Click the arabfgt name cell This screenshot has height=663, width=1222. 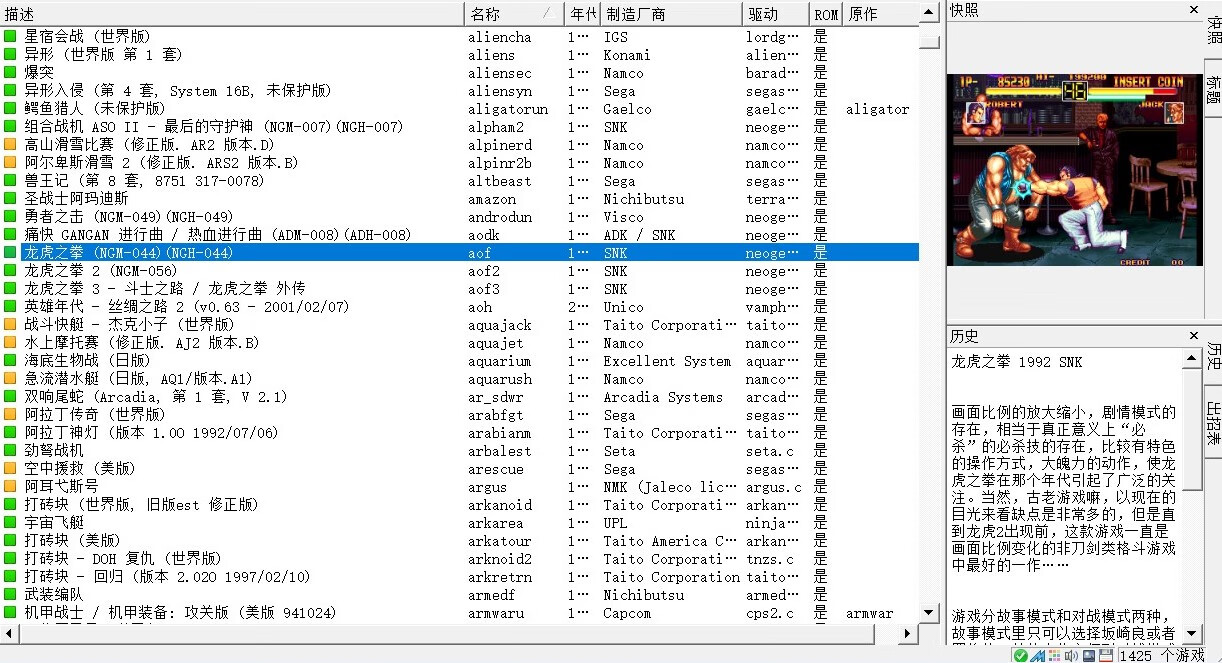(496, 415)
